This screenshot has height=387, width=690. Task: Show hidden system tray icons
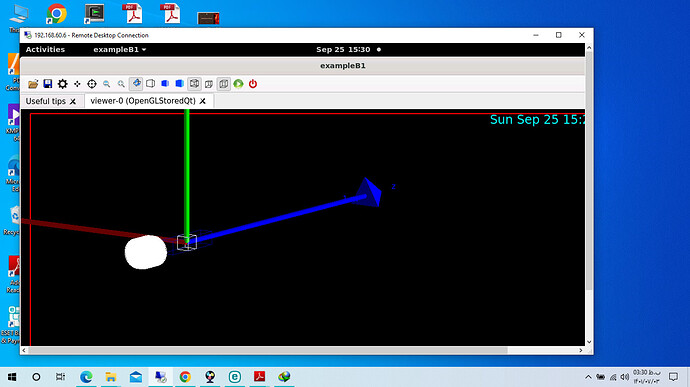tap(588, 377)
